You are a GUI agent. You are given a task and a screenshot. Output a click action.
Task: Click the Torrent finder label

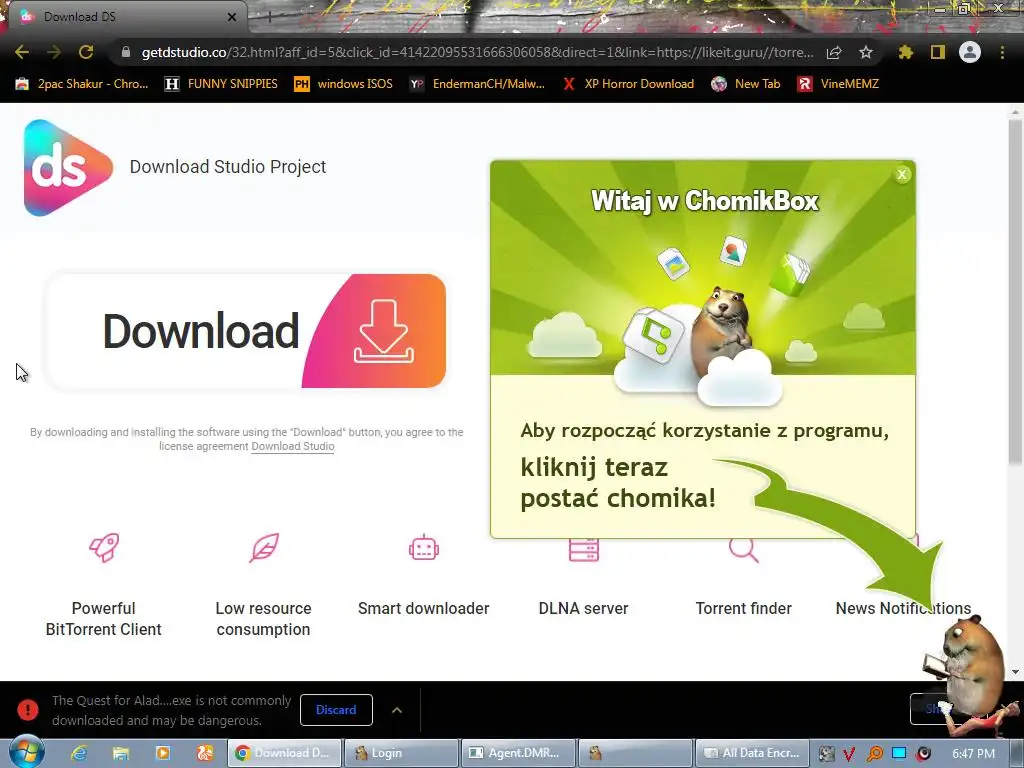[x=743, y=609]
